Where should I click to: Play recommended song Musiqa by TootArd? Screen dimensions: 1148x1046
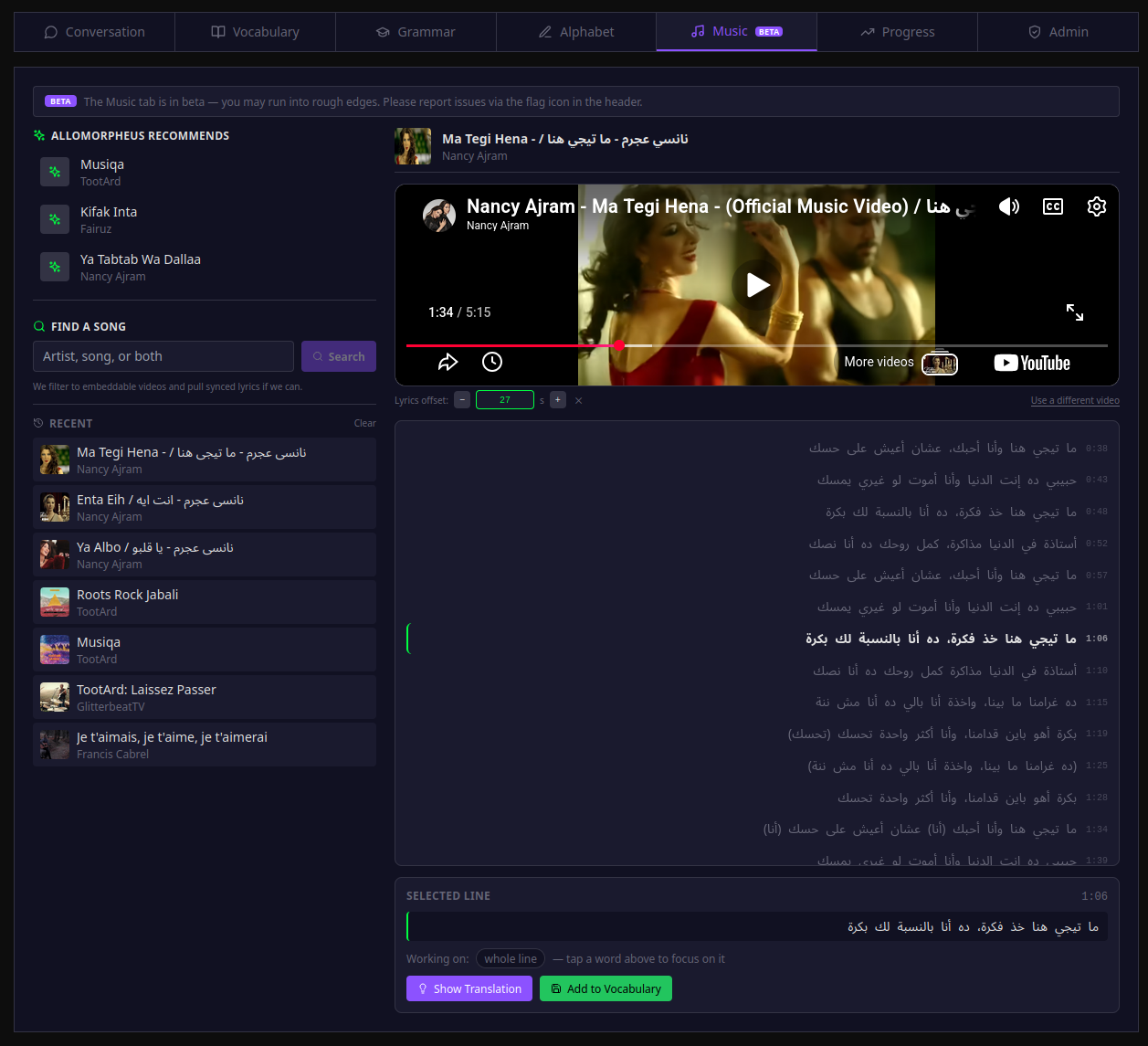click(205, 172)
